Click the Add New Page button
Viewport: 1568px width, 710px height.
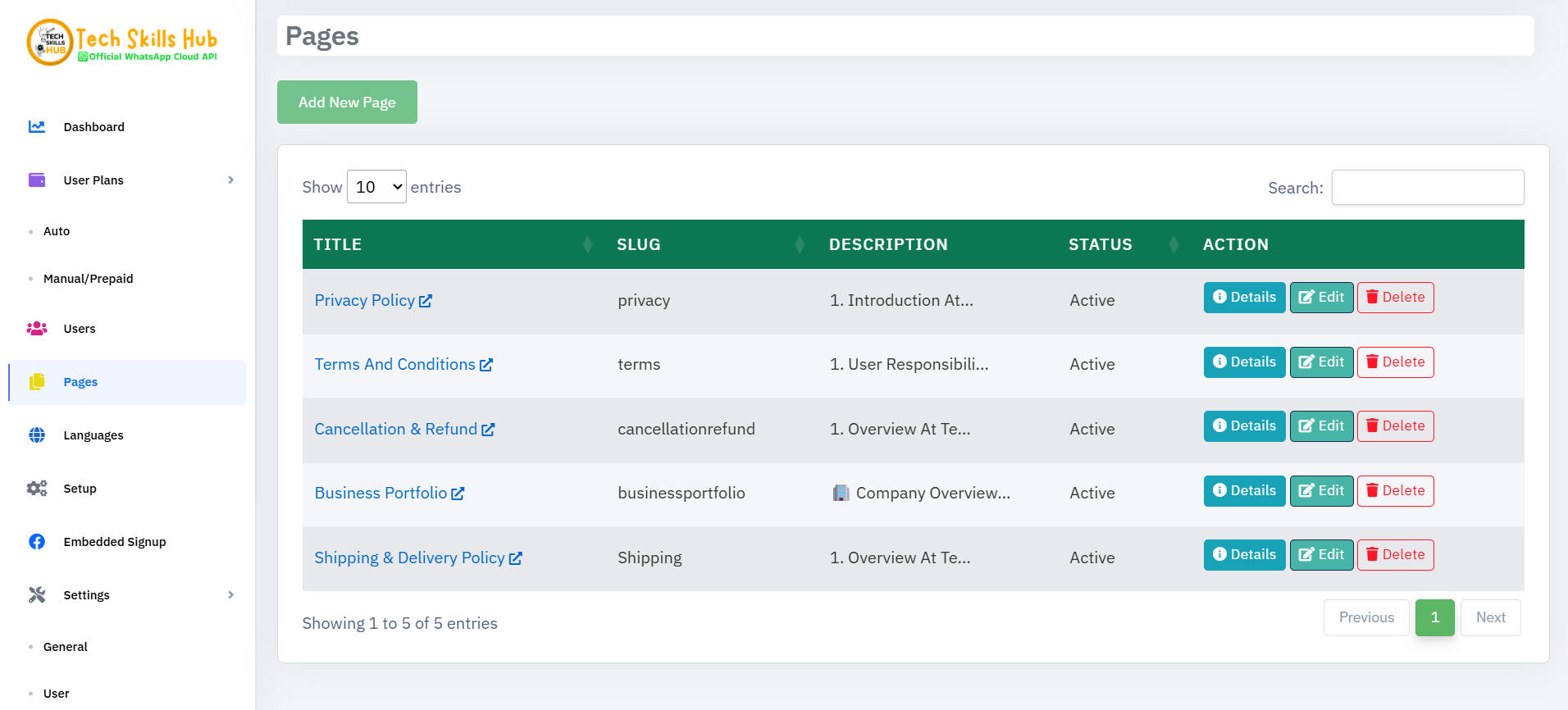(x=347, y=102)
